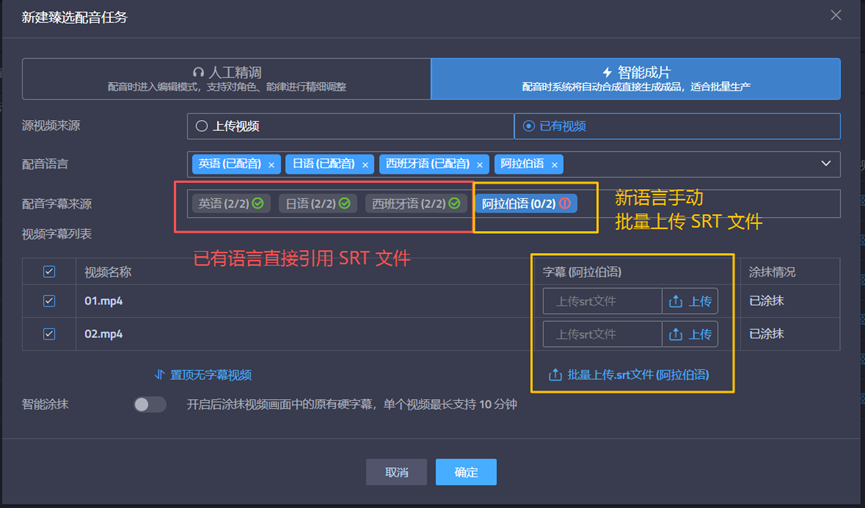Remove the 阿拉伯语 language tag
Image resolution: width=865 pixels, height=508 pixels.
pos(555,164)
